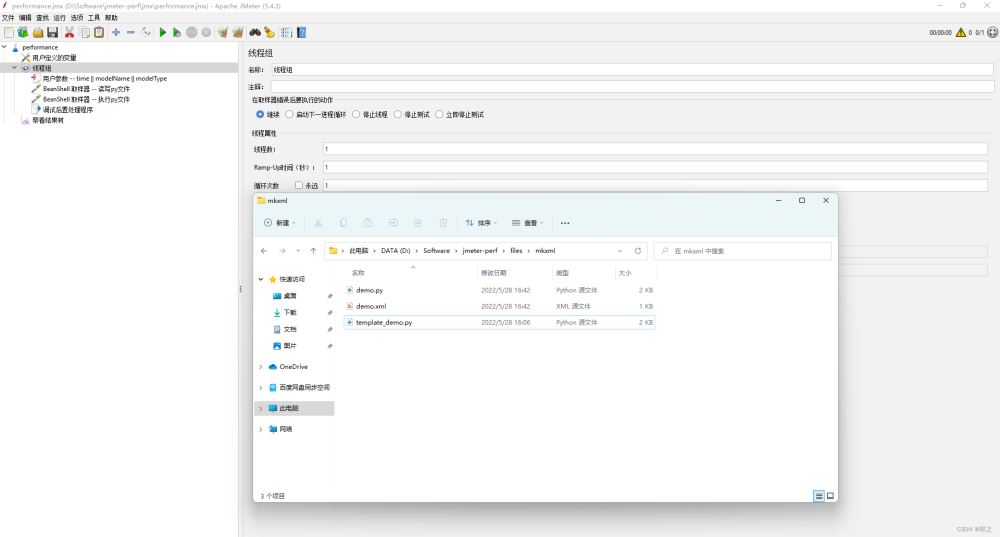
Task: Select BeanShell 取样器 执行py文件 item
Action: pos(86,99)
